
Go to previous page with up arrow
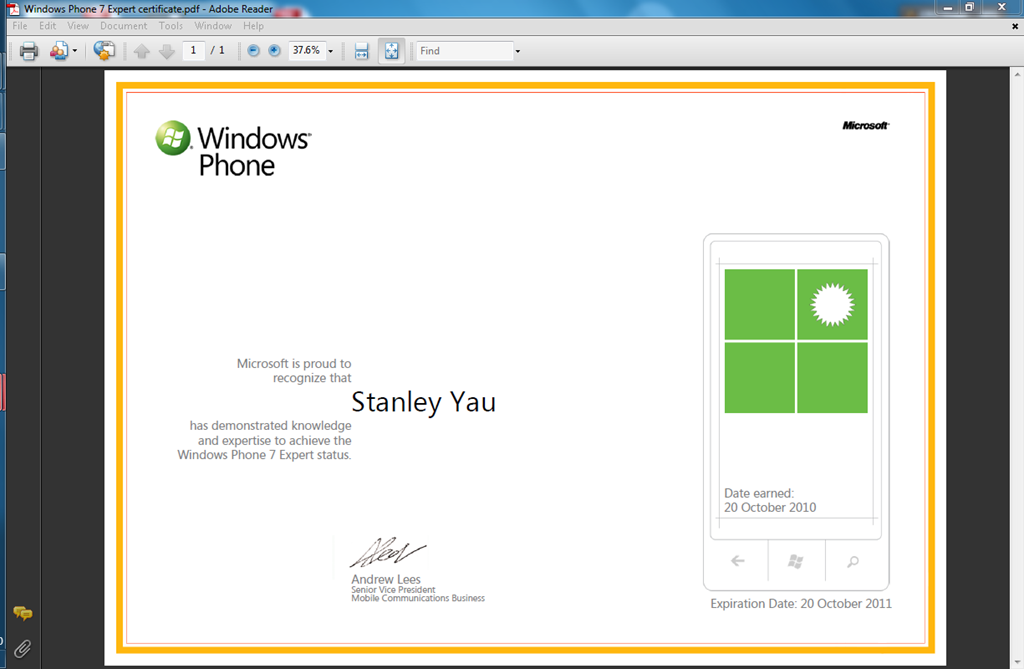pos(142,51)
